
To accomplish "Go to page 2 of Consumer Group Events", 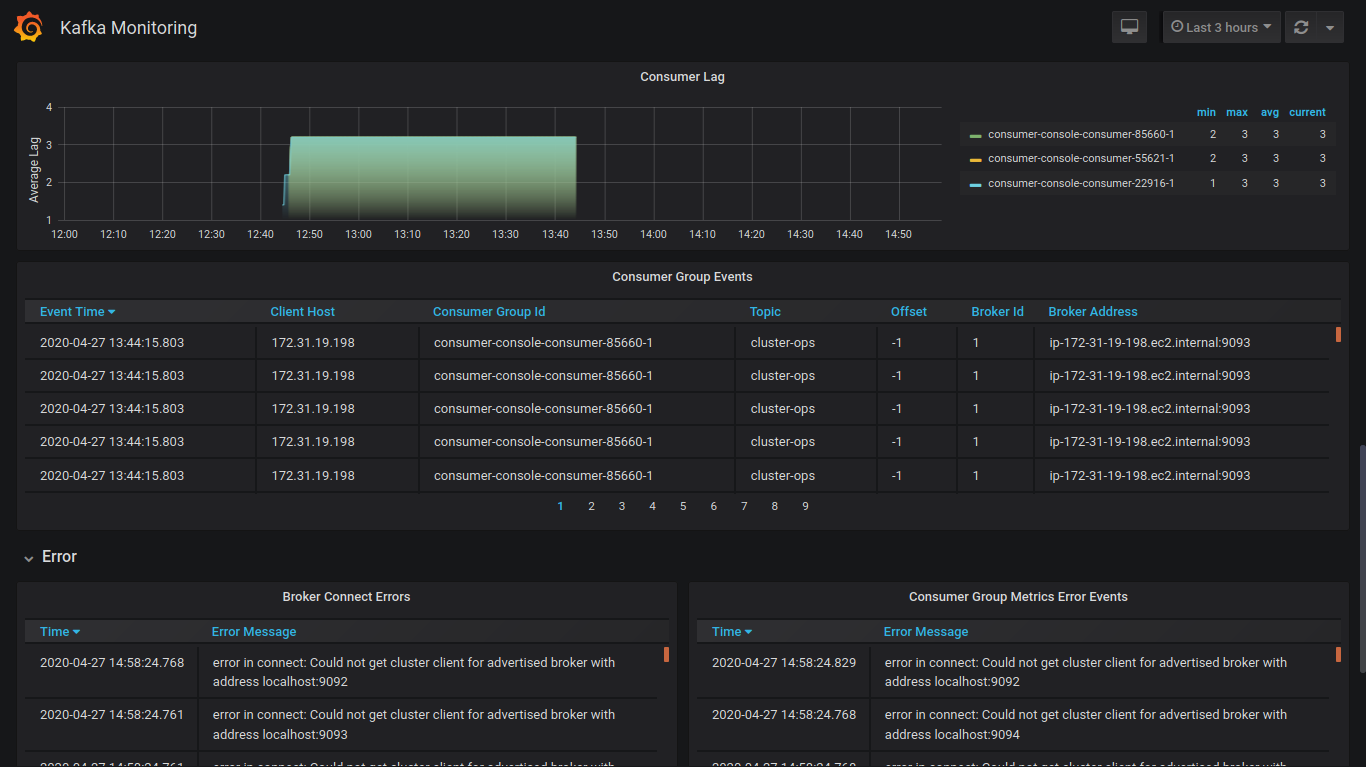I will (x=591, y=506).
